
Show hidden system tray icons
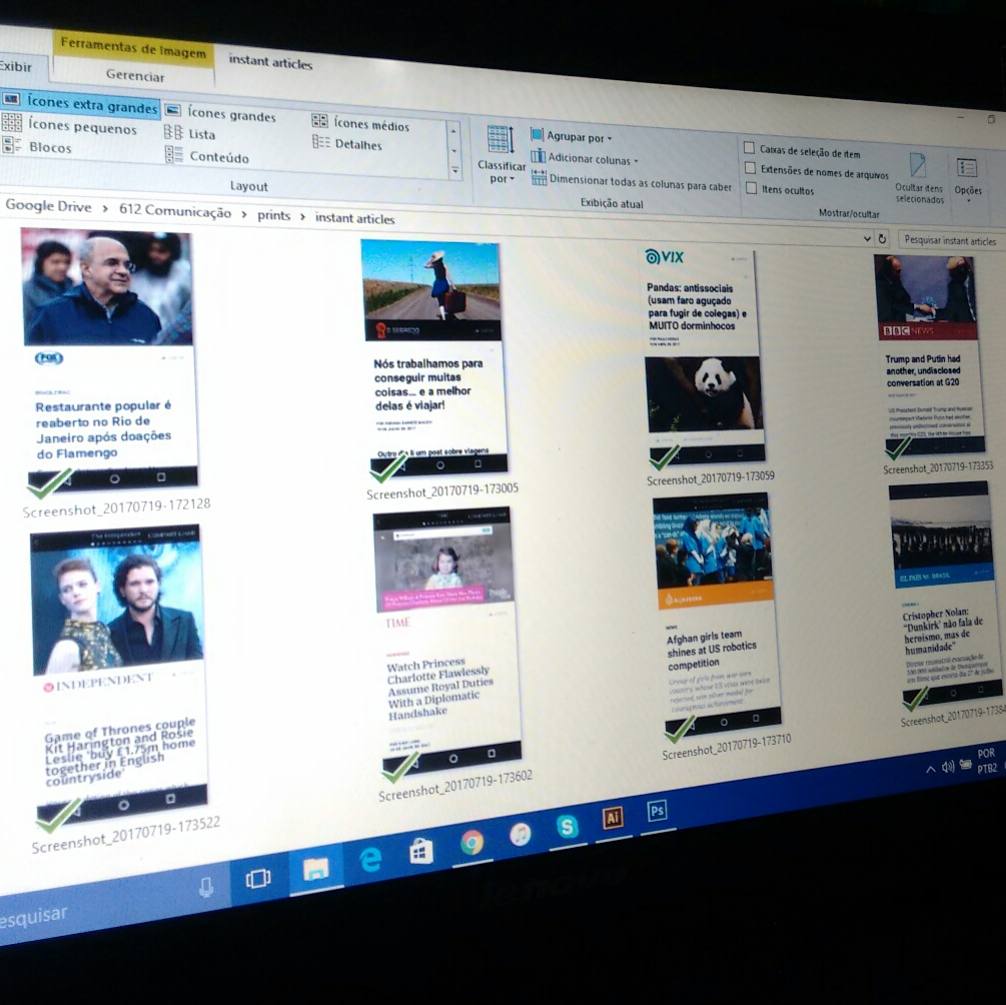pyautogui.click(x=930, y=769)
